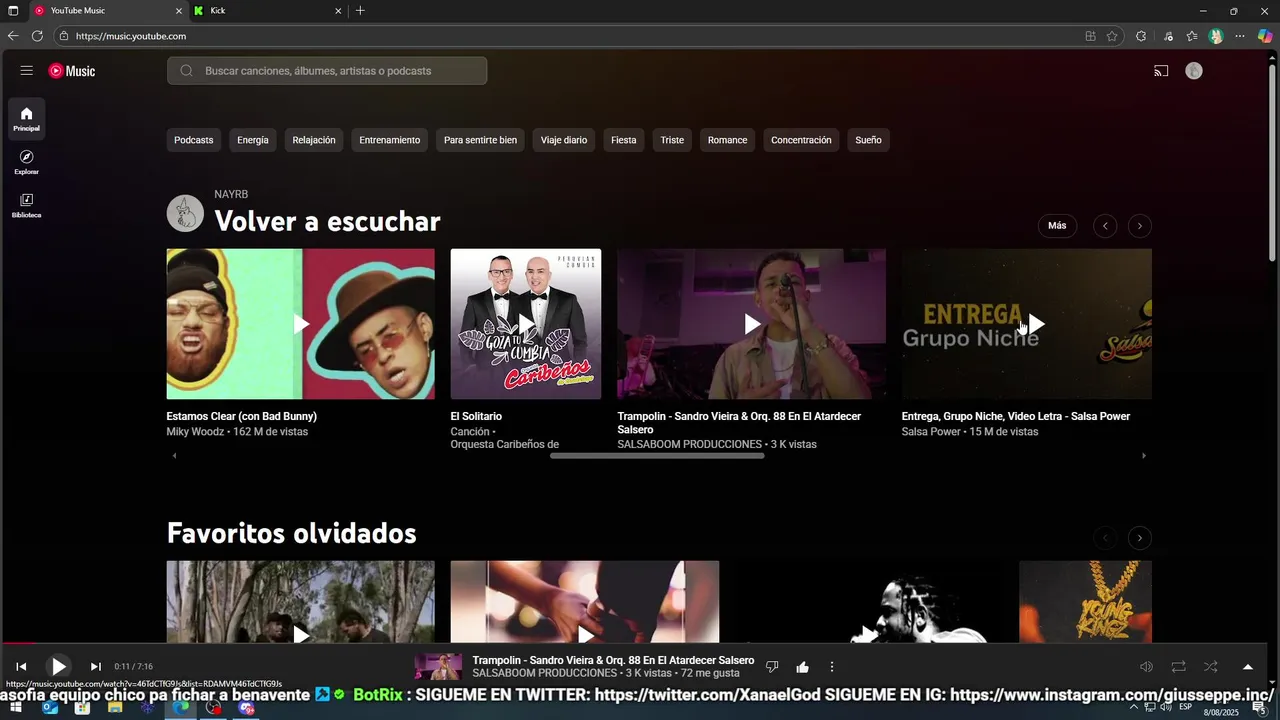This screenshot has width=1280, height=720.
Task: Open browser extensions puzzle icon
Action: [x=1141, y=36]
